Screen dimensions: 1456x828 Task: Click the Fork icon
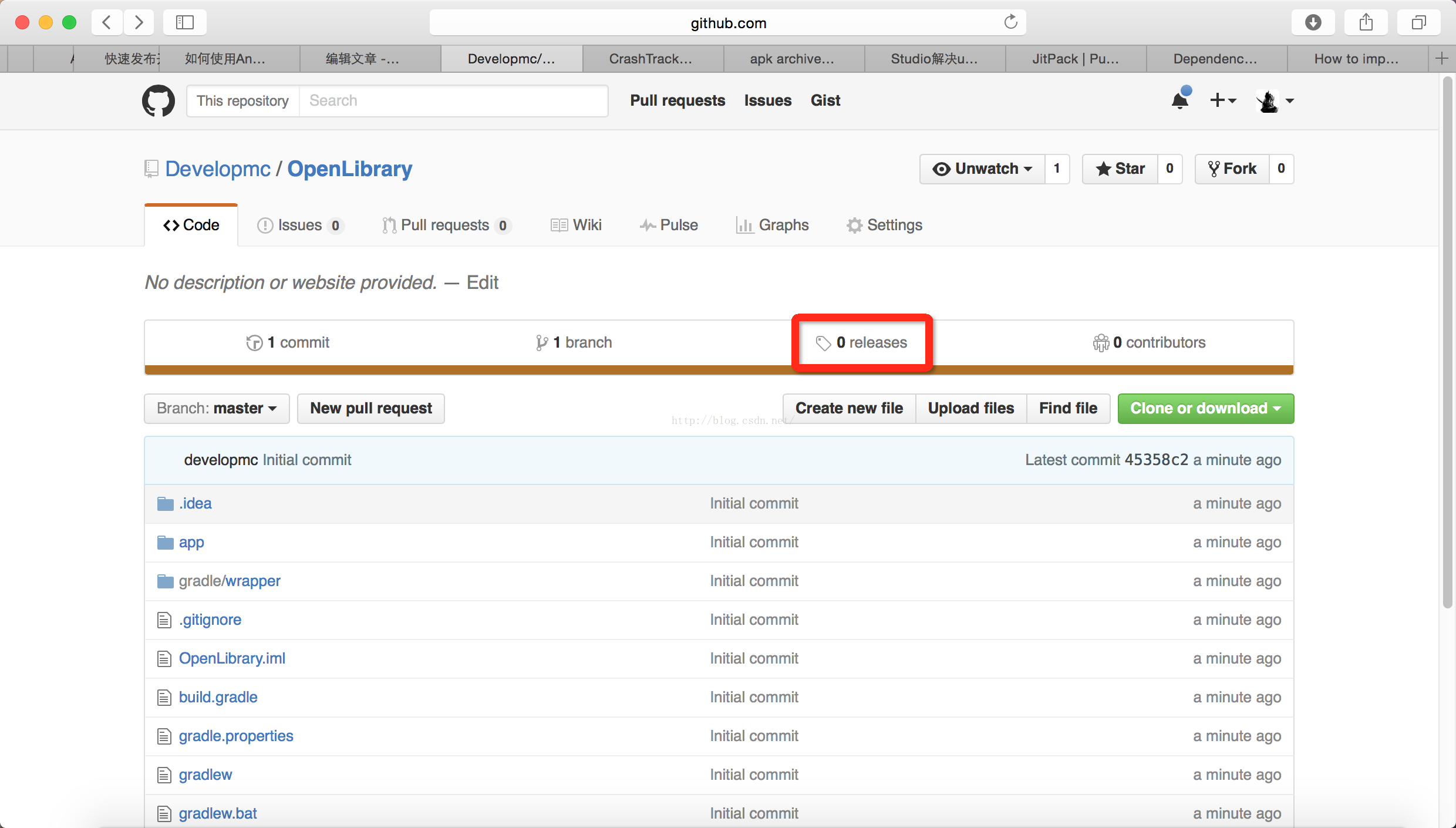(1213, 169)
